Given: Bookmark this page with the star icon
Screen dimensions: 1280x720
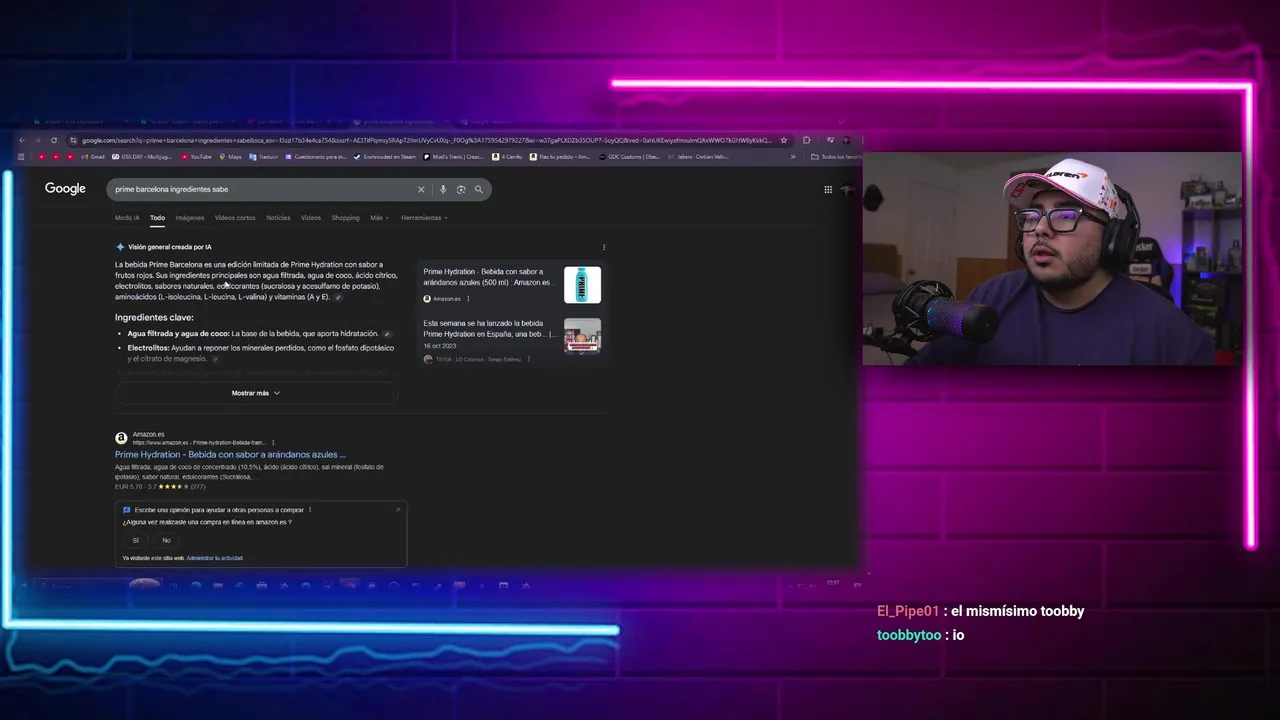Looking at the screenshot, I should pos(784,140).
